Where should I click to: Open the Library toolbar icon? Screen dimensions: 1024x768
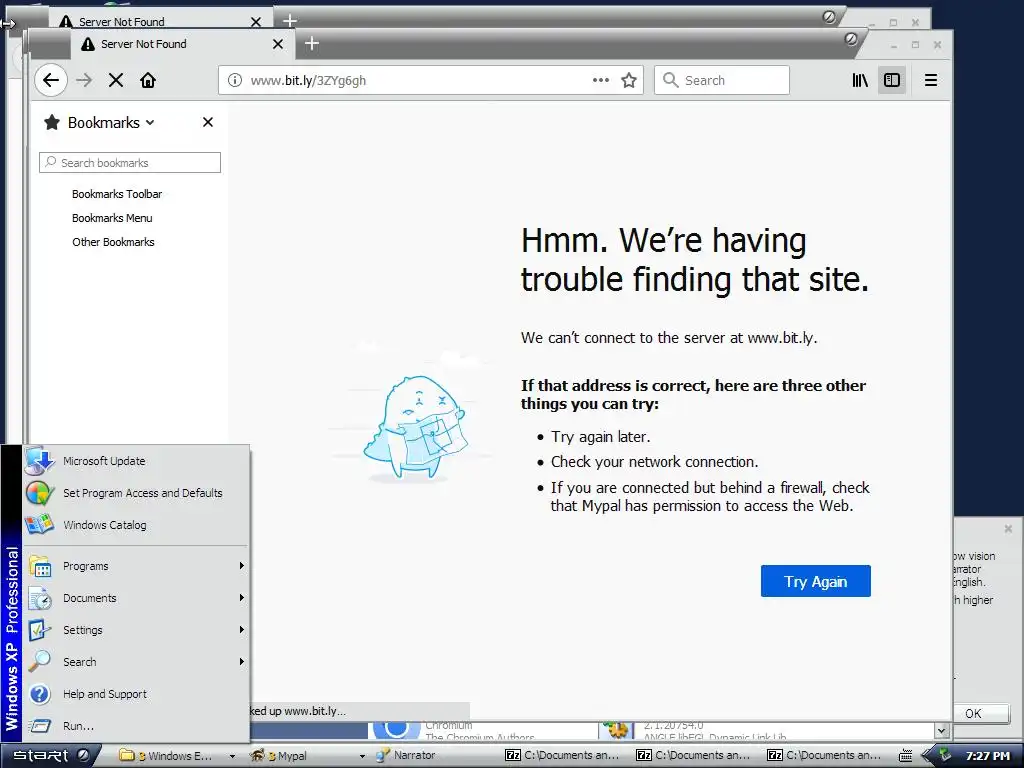pyautogui.click(x=860, y=80)
